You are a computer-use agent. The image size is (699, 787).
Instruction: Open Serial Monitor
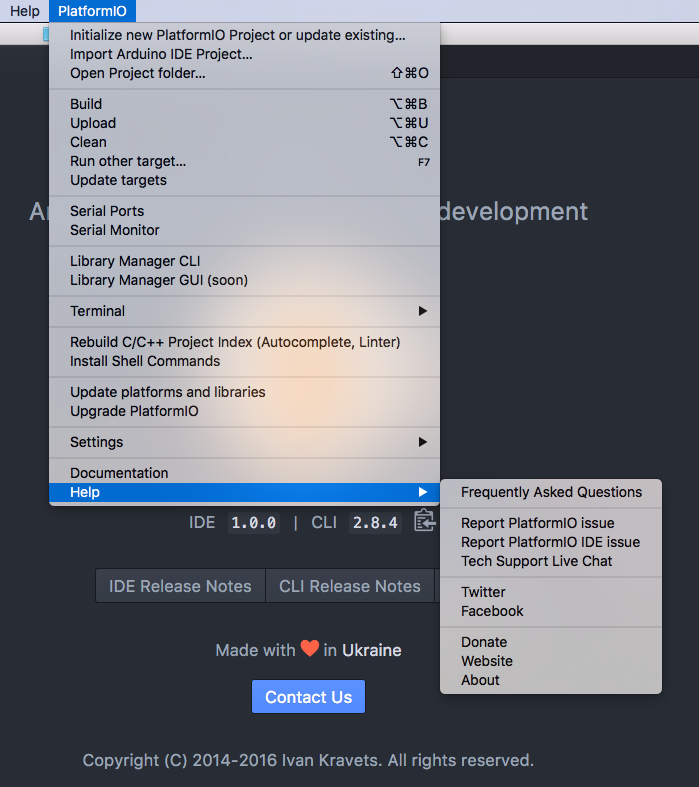click(x=244, y=230)
